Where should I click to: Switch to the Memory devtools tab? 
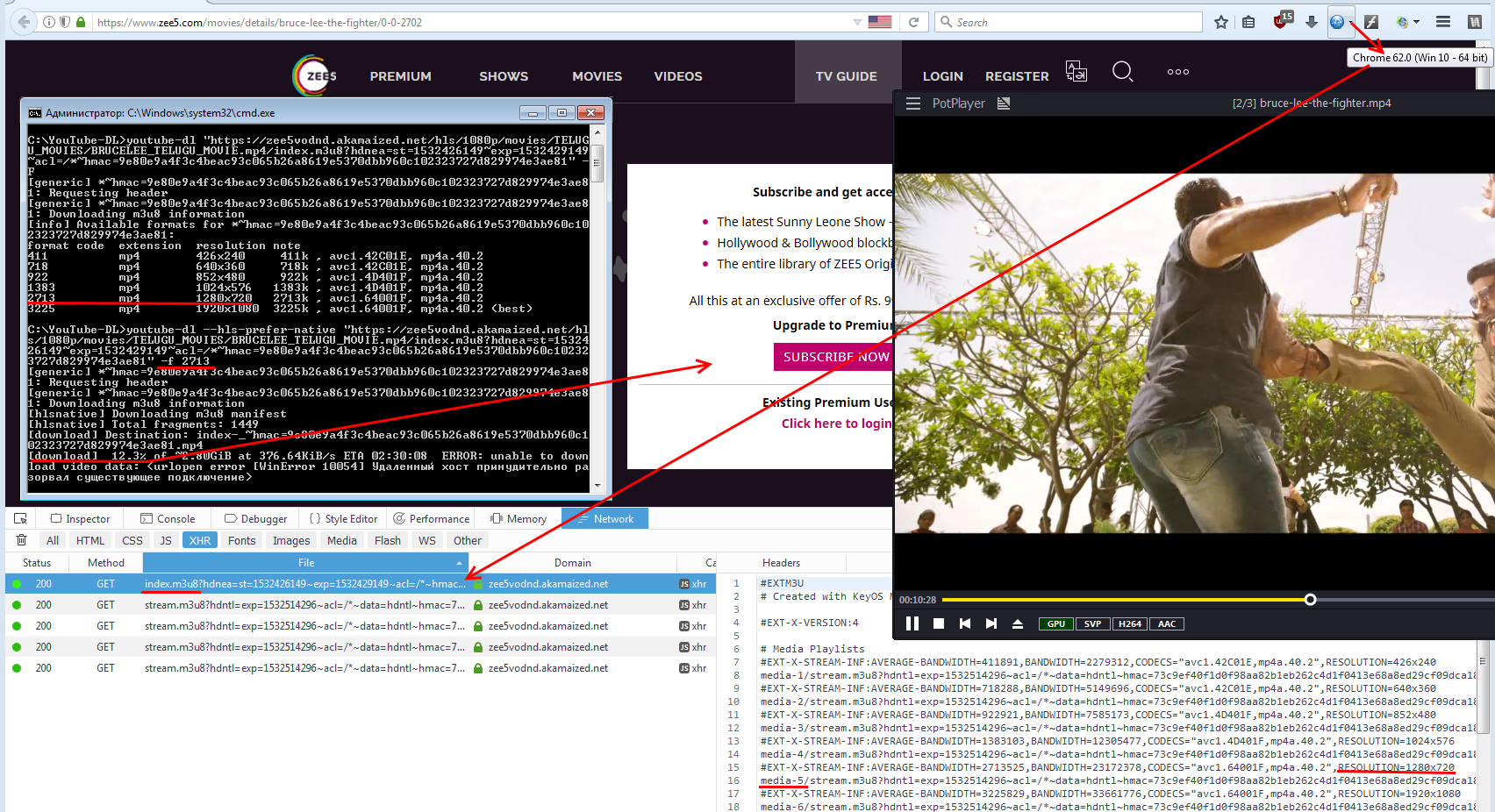[519, 519]
